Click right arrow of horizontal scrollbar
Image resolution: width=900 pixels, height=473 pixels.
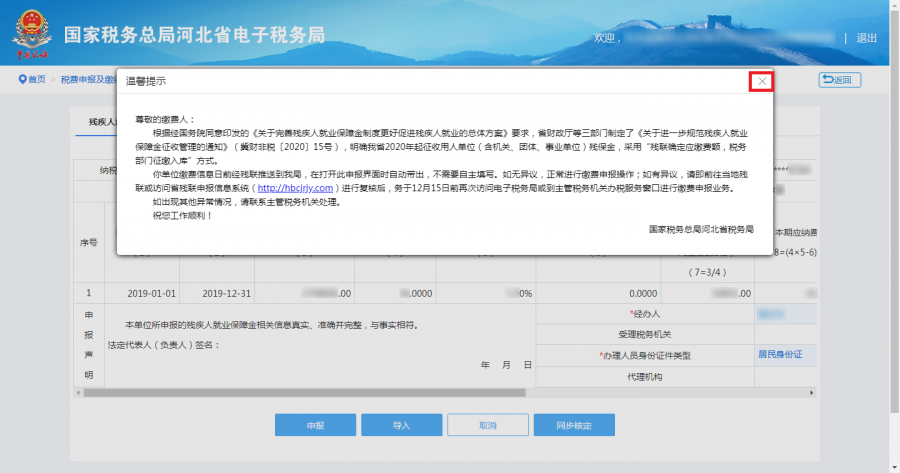click(x=811, y=393)
